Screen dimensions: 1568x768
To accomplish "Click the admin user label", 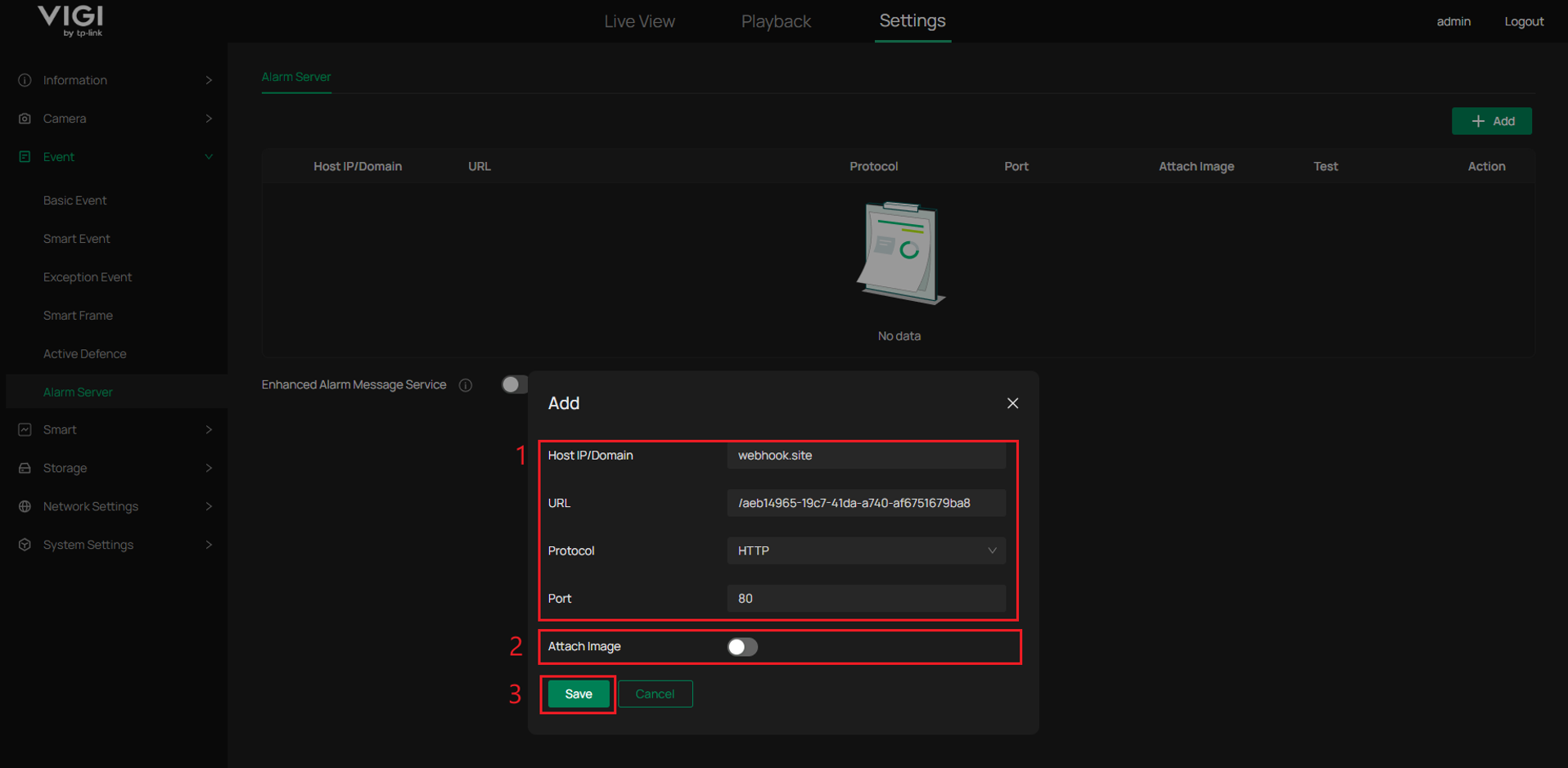I will pos(1453,21).
